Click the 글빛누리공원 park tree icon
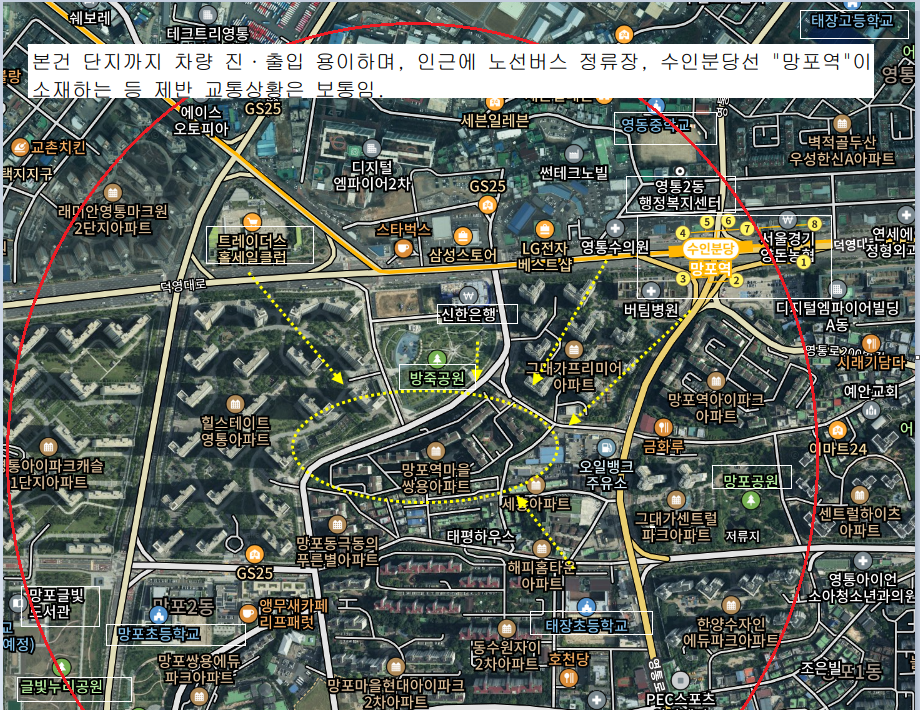Screen dimensions: 920x710 pyautogui.click(x=61, y=668)
